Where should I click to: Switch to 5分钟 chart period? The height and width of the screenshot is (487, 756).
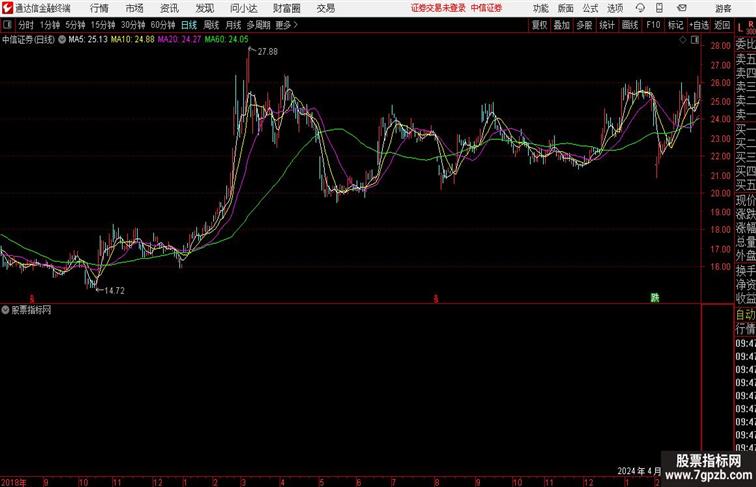pos(75,25)
